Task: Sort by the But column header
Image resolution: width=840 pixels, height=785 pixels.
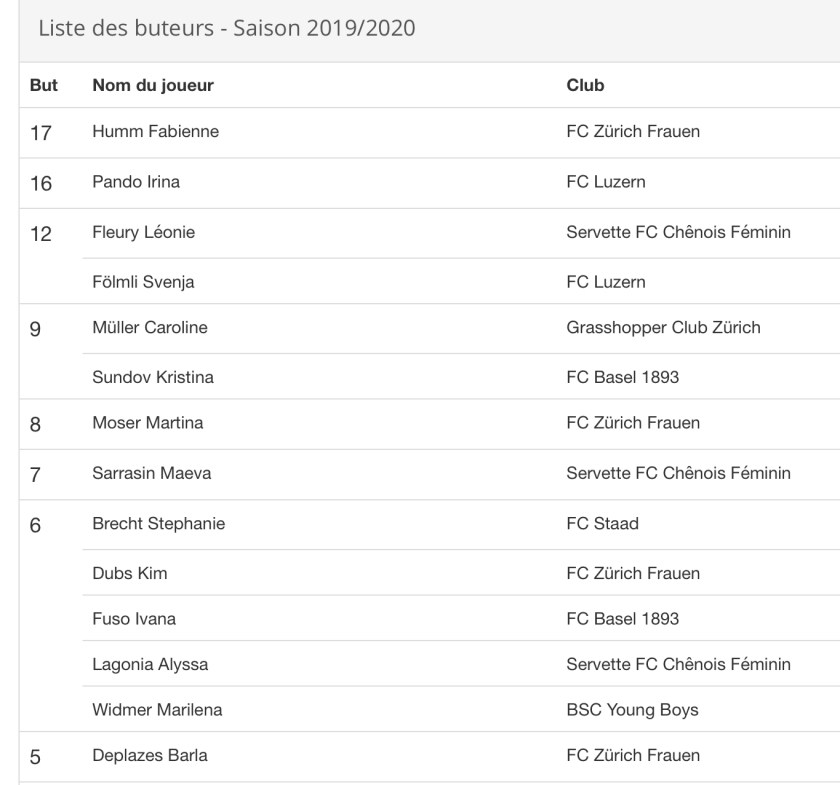Action: tap(44, 86)
